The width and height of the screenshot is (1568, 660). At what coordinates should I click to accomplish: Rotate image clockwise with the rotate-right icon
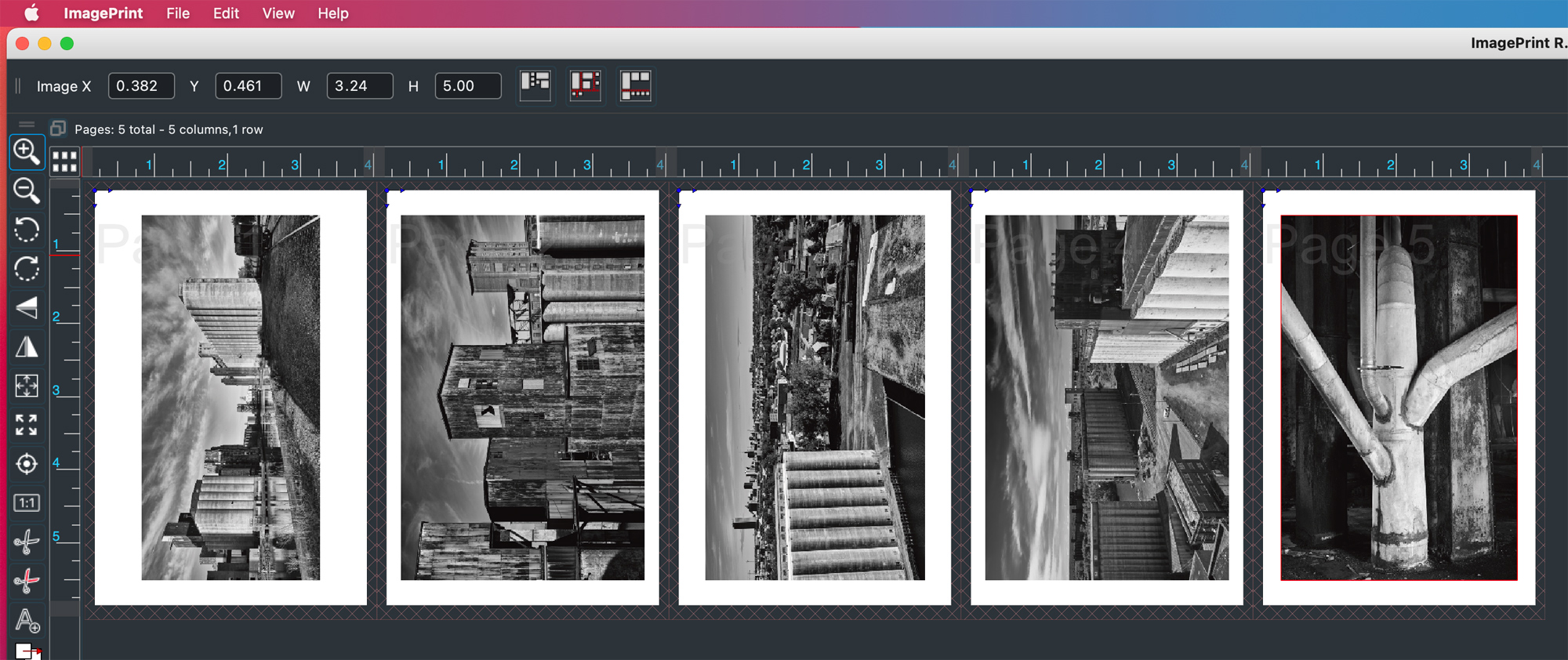pyautogui.click(x=26, y=269)
